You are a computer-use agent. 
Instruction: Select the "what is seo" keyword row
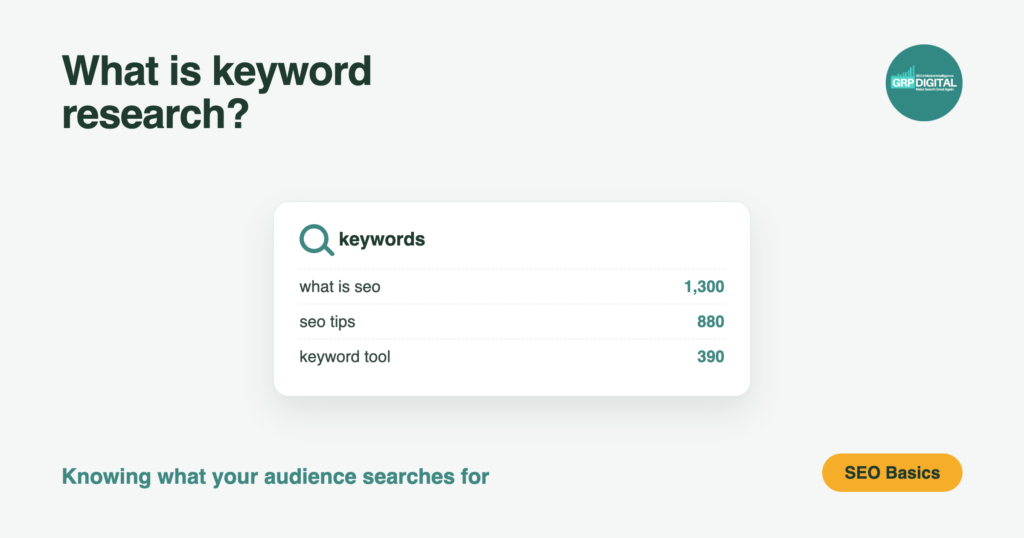(511, 287)
